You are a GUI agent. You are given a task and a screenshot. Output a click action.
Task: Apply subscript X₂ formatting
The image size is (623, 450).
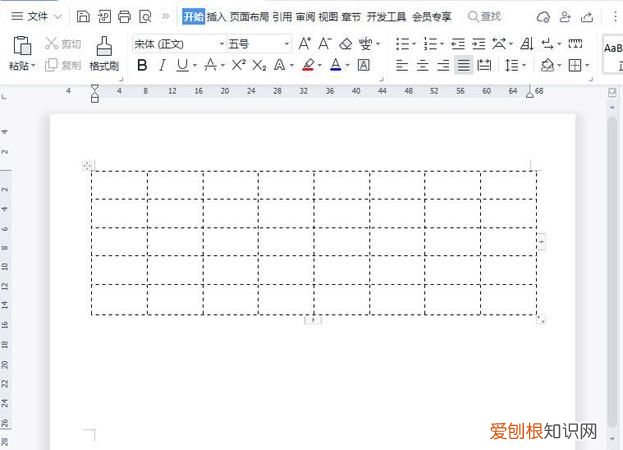(x=259, y=65)
